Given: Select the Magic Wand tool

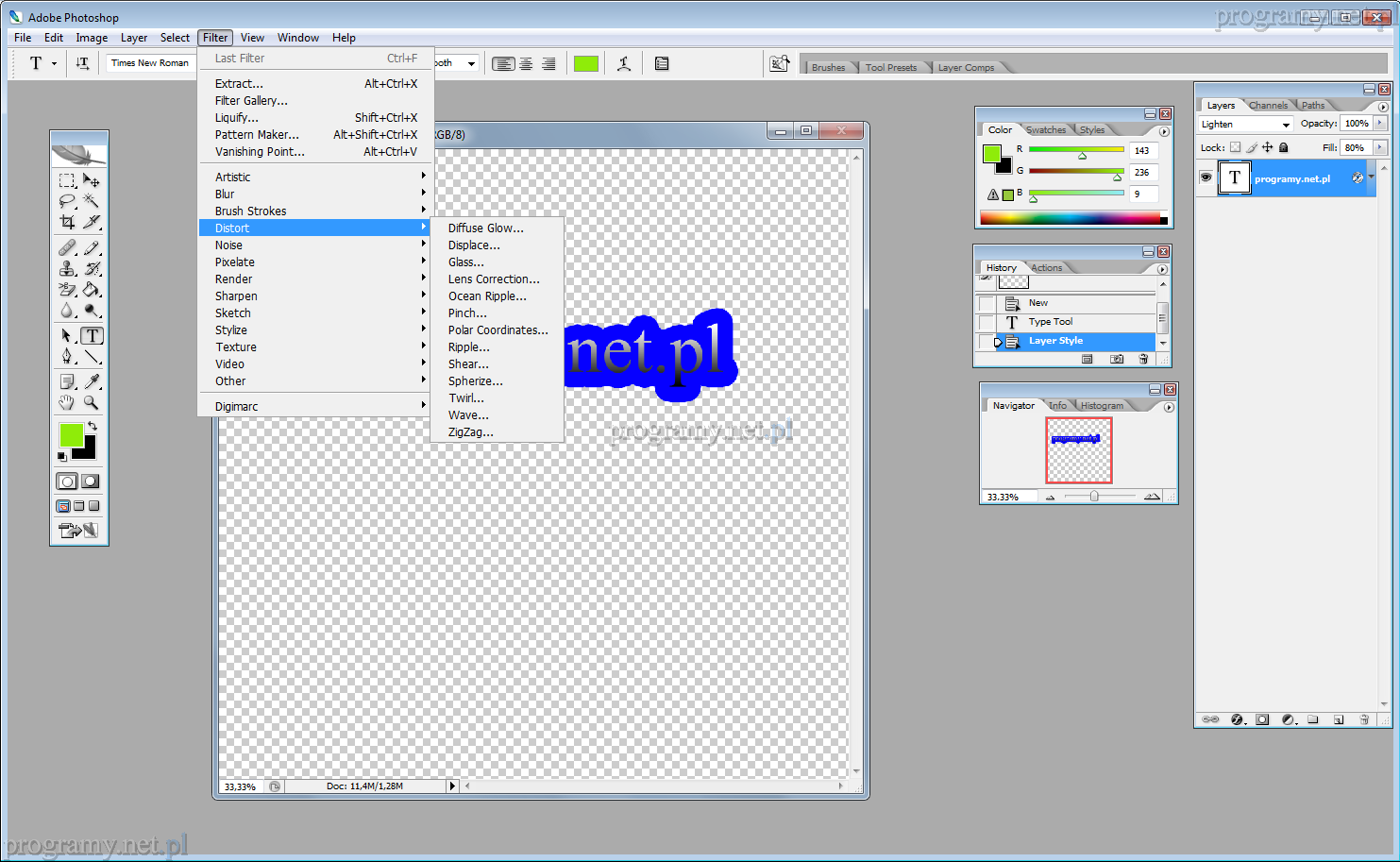Looking at the screenshot, I should coord(92,201).
